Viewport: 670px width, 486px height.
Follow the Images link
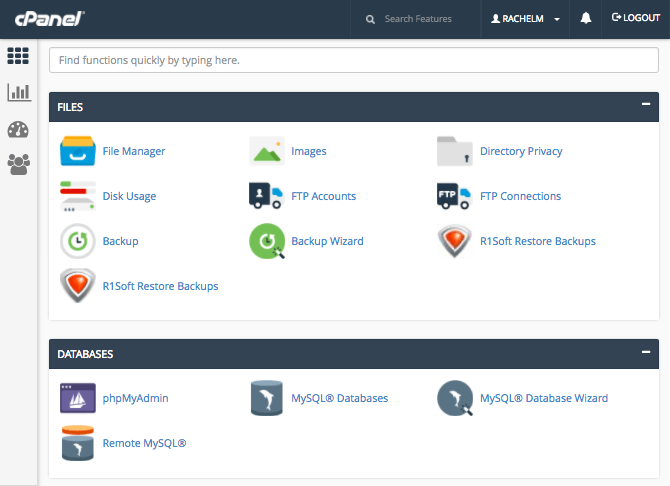pyautogui.click(x=309, y=151)
